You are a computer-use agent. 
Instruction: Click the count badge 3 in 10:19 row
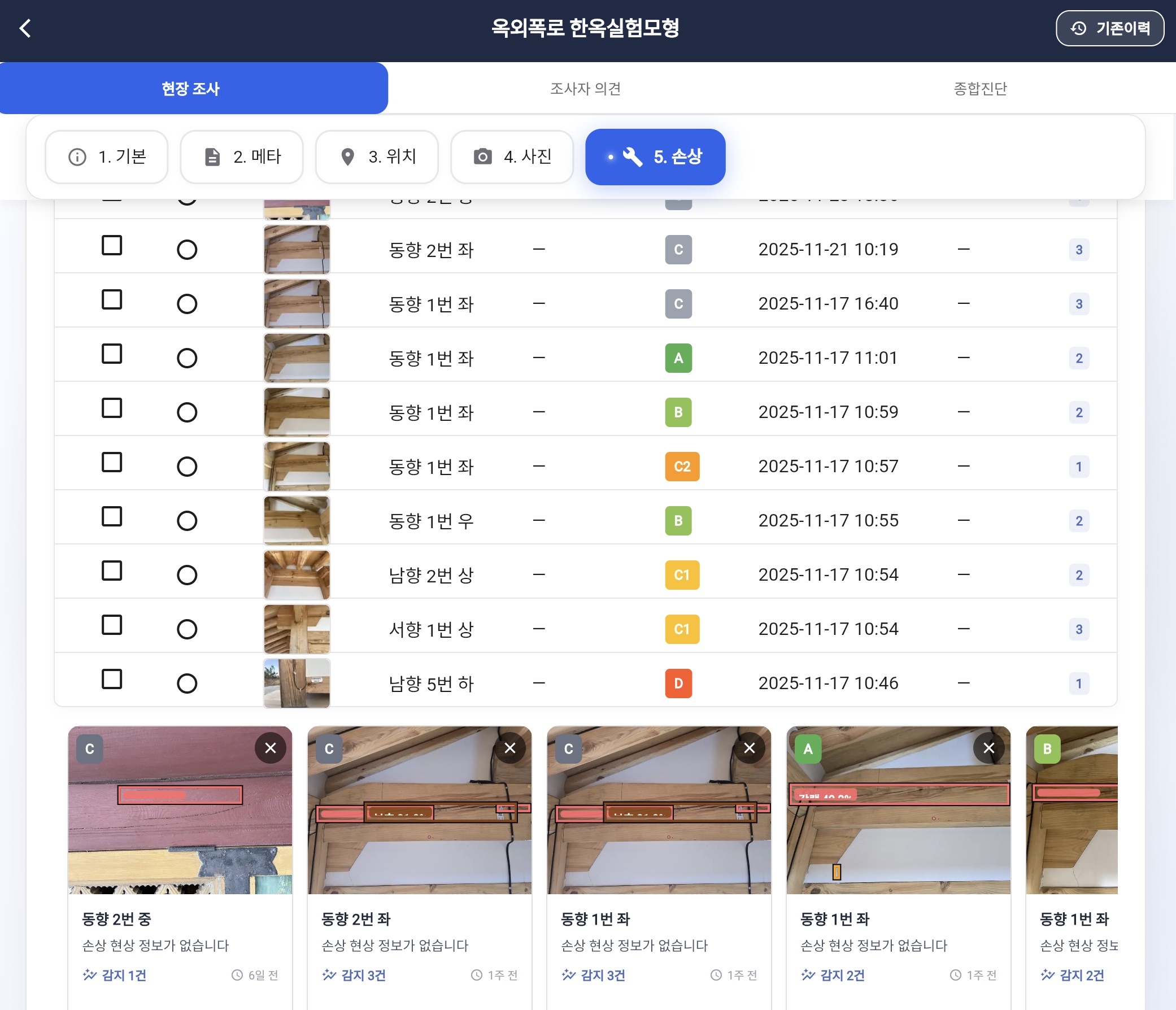coord(1078,249)
